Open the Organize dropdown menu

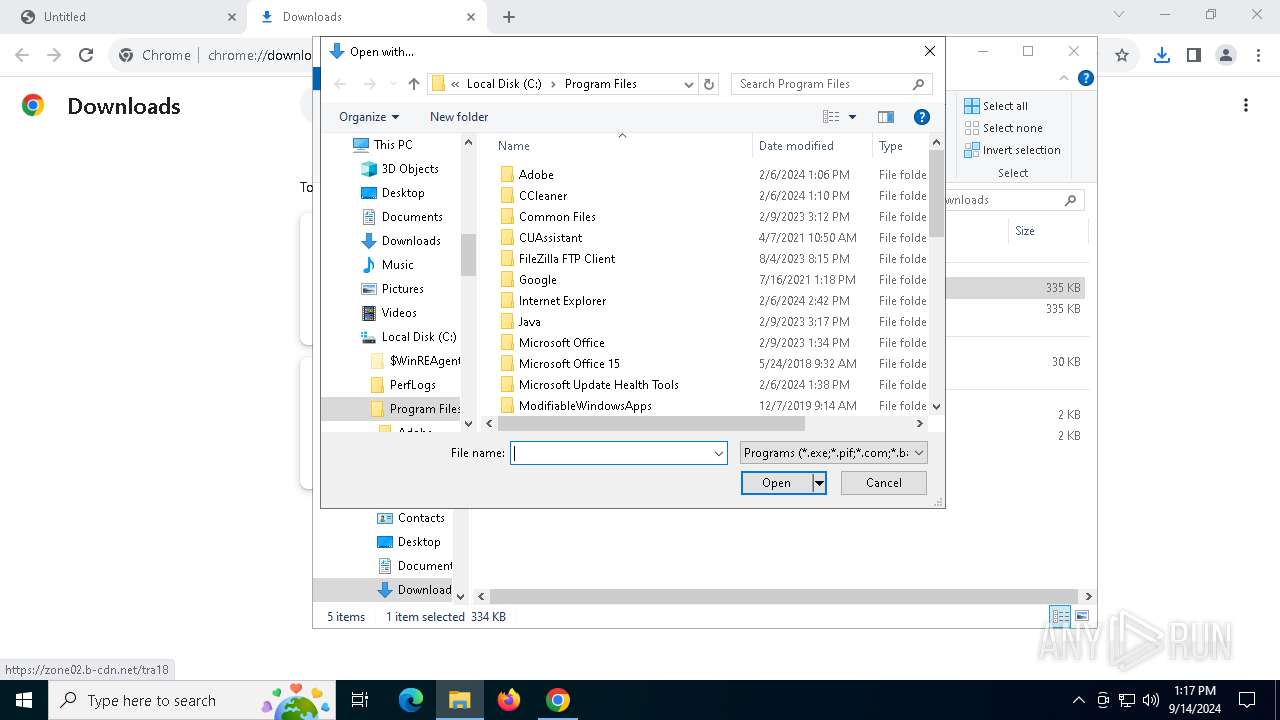point(369,117)
